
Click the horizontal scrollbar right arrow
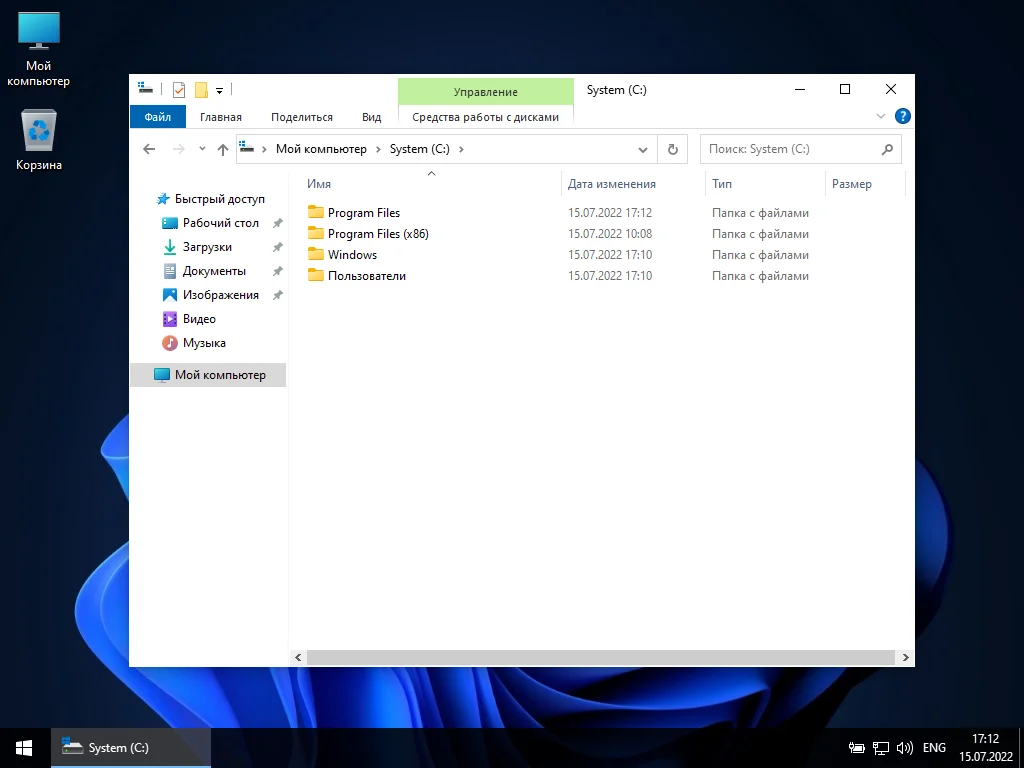[905, 657]
